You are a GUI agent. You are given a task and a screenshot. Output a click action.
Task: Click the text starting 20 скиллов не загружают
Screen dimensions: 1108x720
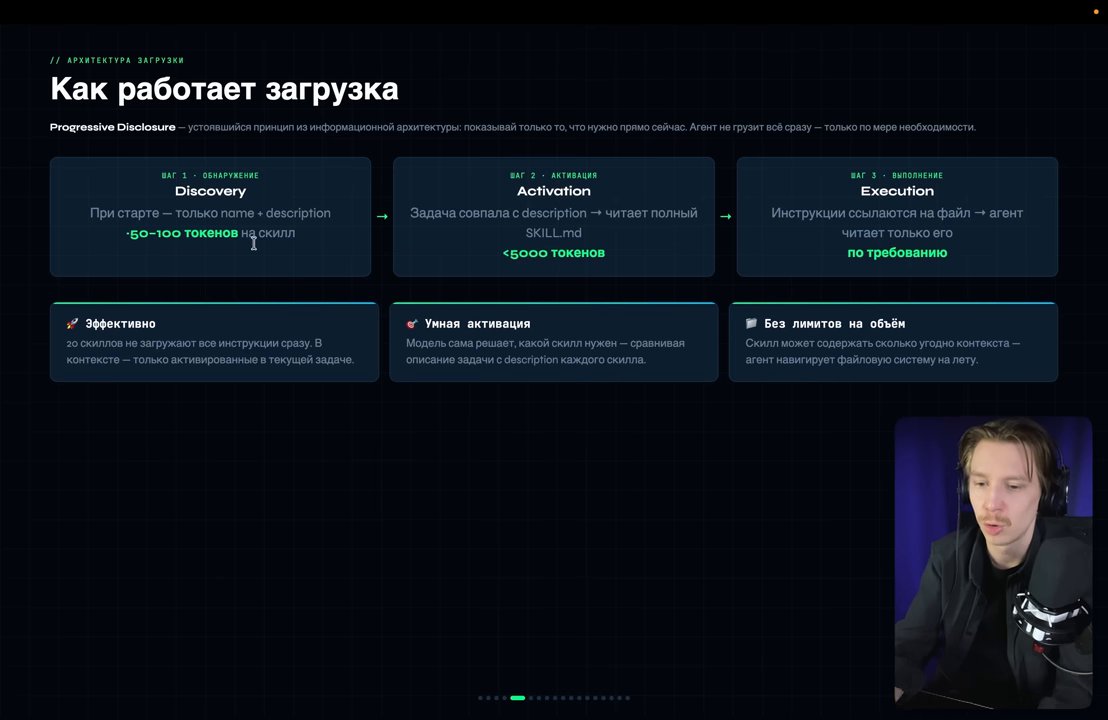[x=211, y=351]
